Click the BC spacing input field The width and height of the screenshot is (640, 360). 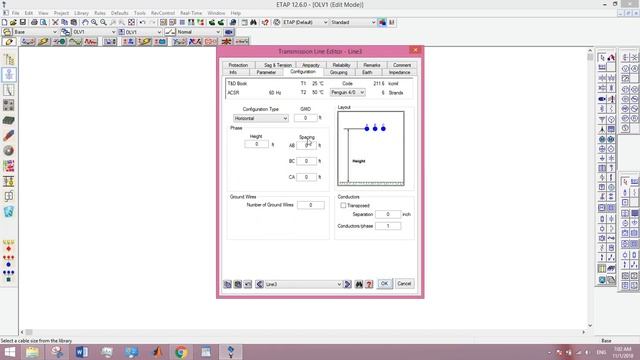coord(306,161)
